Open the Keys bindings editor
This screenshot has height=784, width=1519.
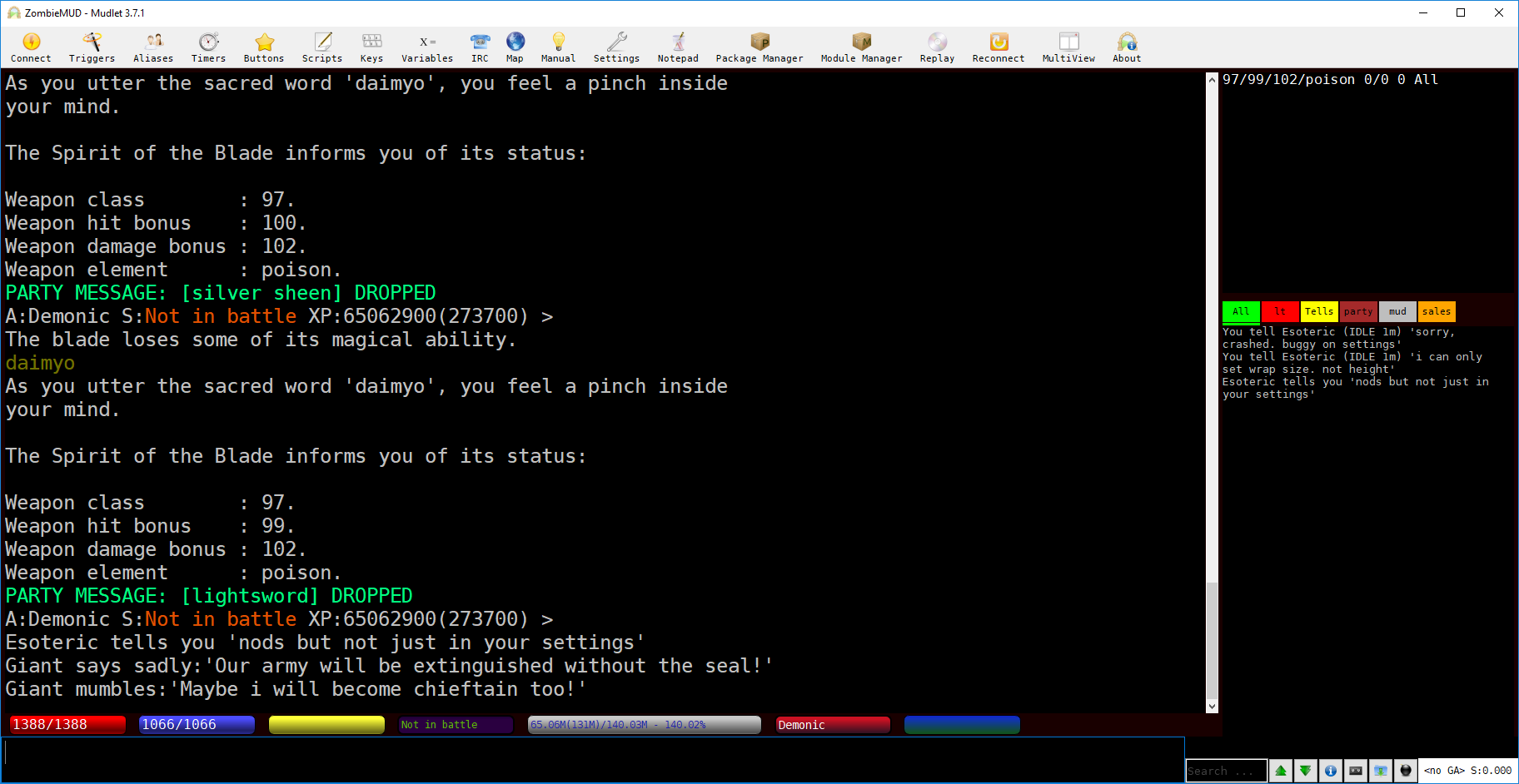(x=371, y=47)
